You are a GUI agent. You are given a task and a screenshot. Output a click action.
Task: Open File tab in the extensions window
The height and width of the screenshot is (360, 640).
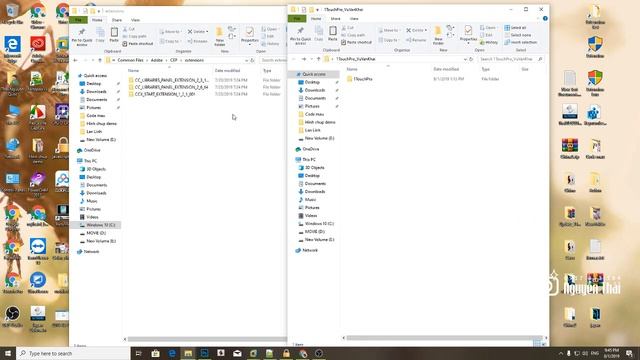click(x=78, y=20)
